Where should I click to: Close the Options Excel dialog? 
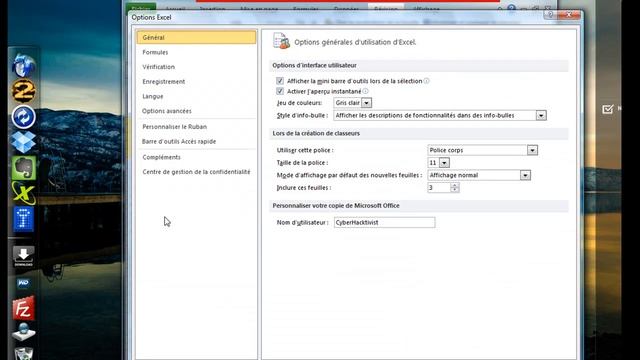coord(569,14)
